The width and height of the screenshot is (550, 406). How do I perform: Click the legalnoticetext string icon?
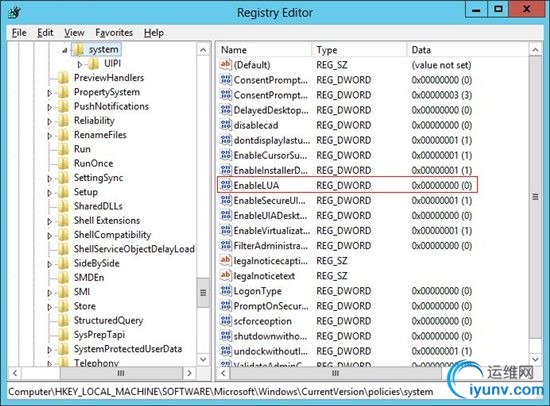(225, 275)
